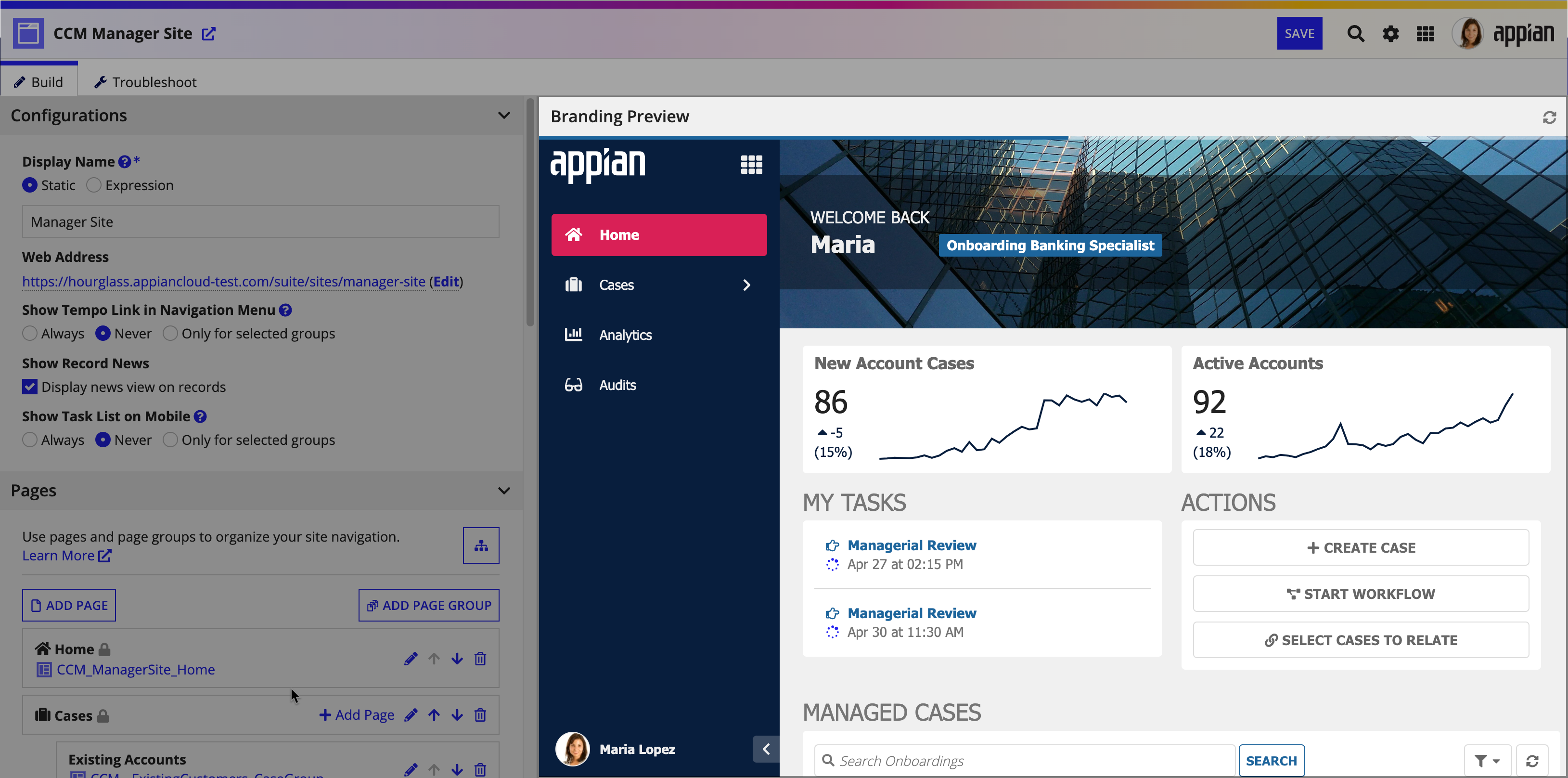Screen dimensions: 1568x778
Task: Refresh the Managed Cases grid
Action: tap(1532, 760)
